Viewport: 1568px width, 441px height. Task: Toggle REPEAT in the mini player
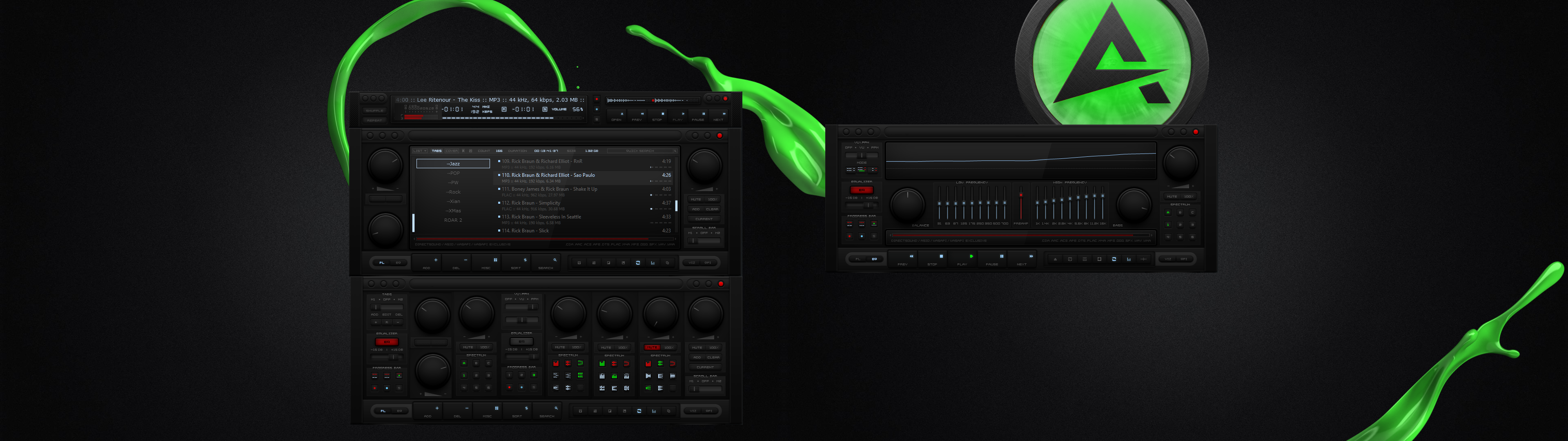[375, 120]
